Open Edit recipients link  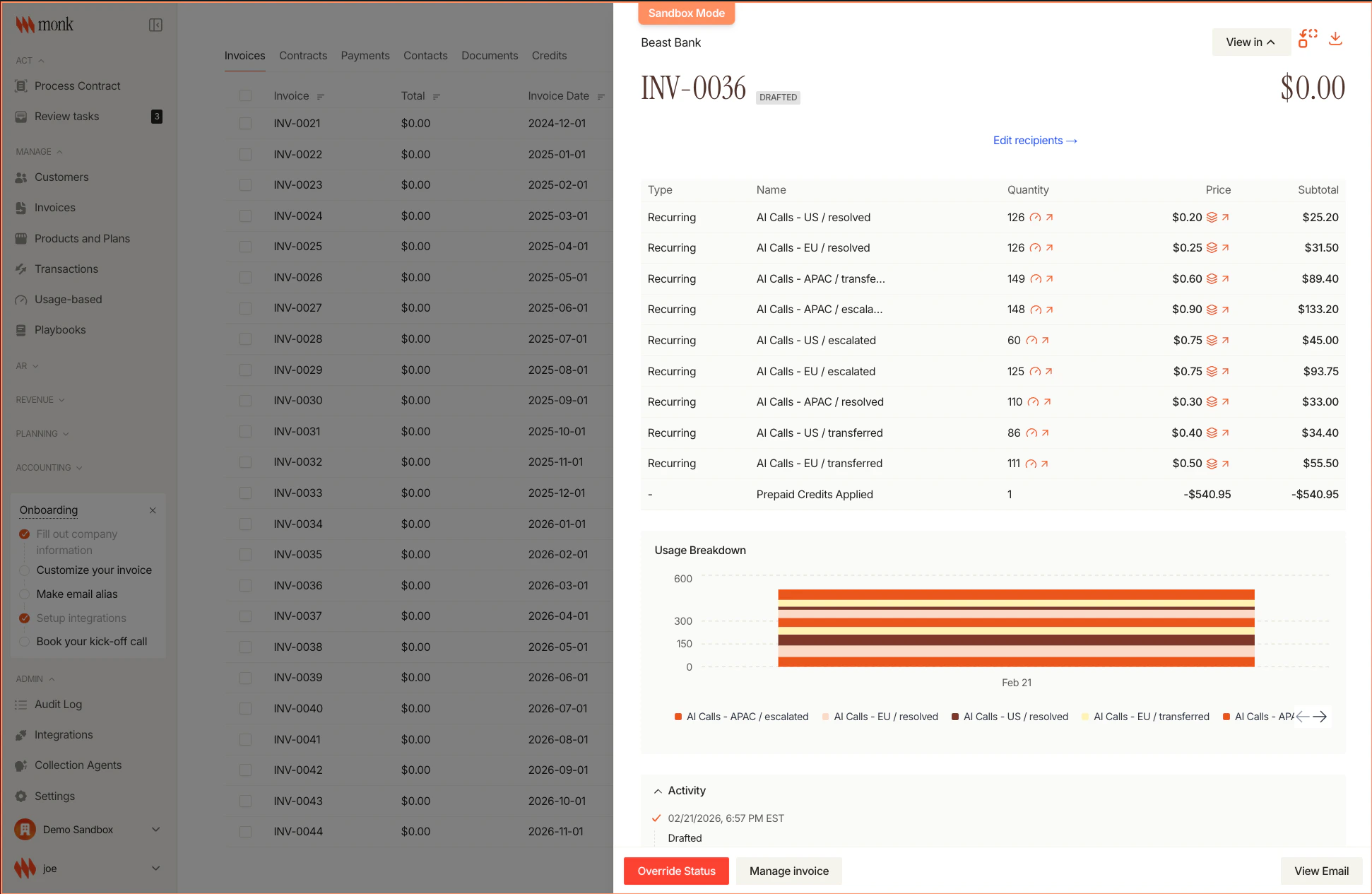(1034, 140)
